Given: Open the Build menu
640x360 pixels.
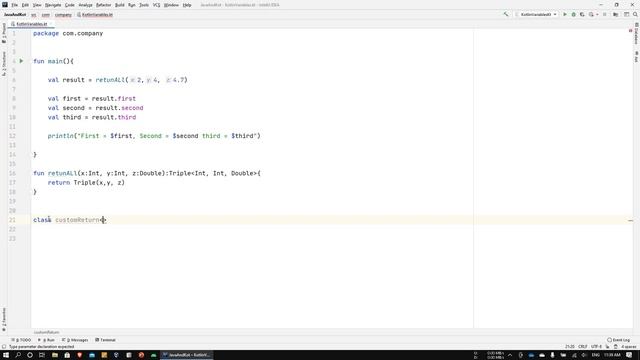Looking at the screenshot, I should point(120,5).
